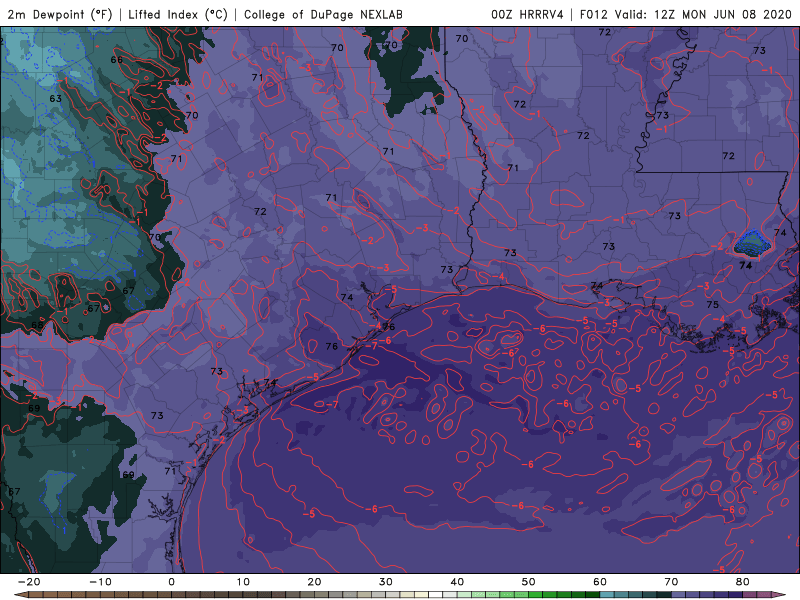Click the "F012" forecast hour text
Screen dimensions: 800x600
coord(594,14)
